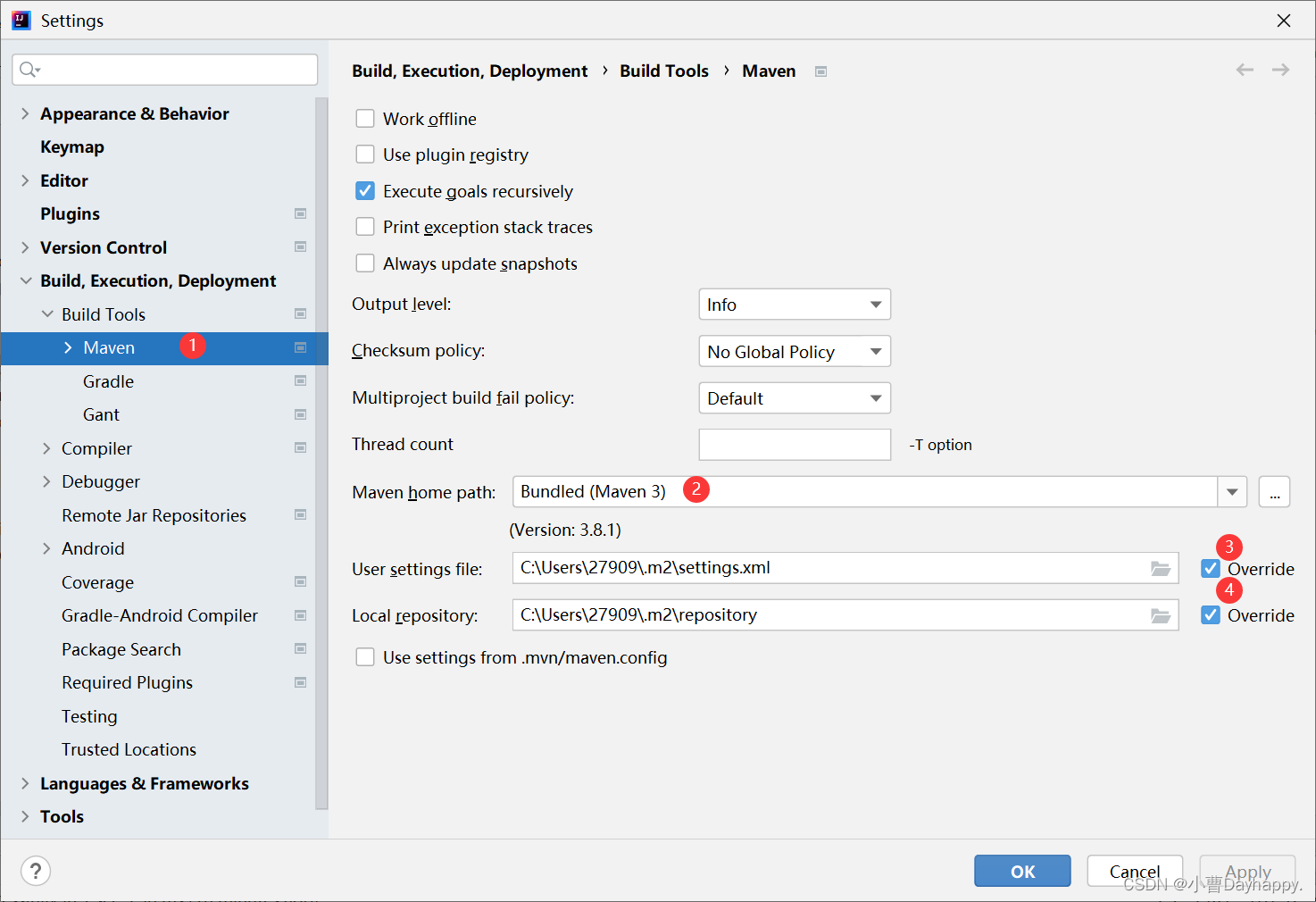
Task: Click Build, Execution, Deployment breadcrumb
Action: pos(470,71)
